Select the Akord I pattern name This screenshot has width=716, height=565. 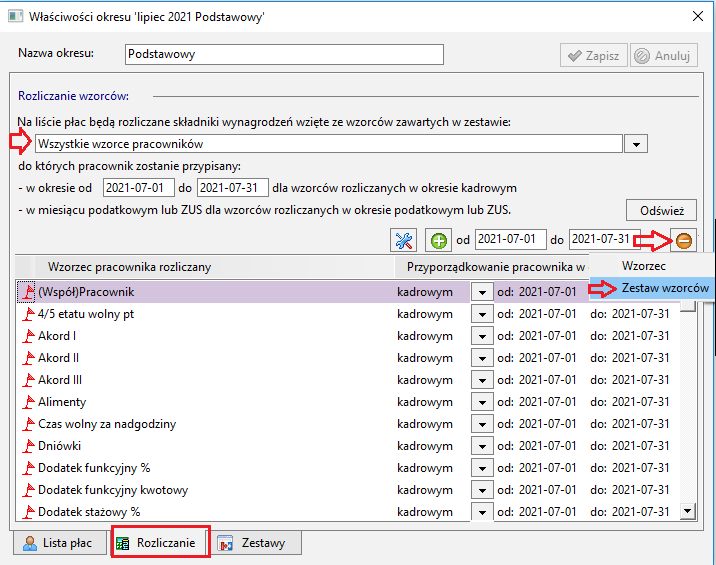tap(57, 336)
